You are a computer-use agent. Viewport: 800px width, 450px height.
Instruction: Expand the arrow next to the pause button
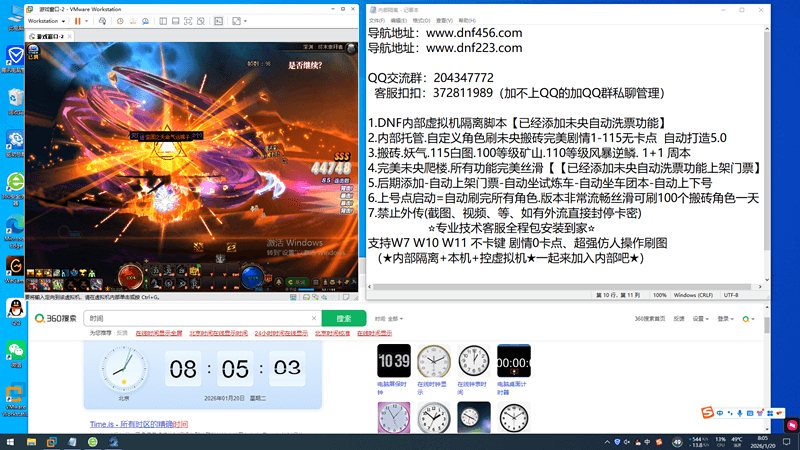[x=88, y=20]
